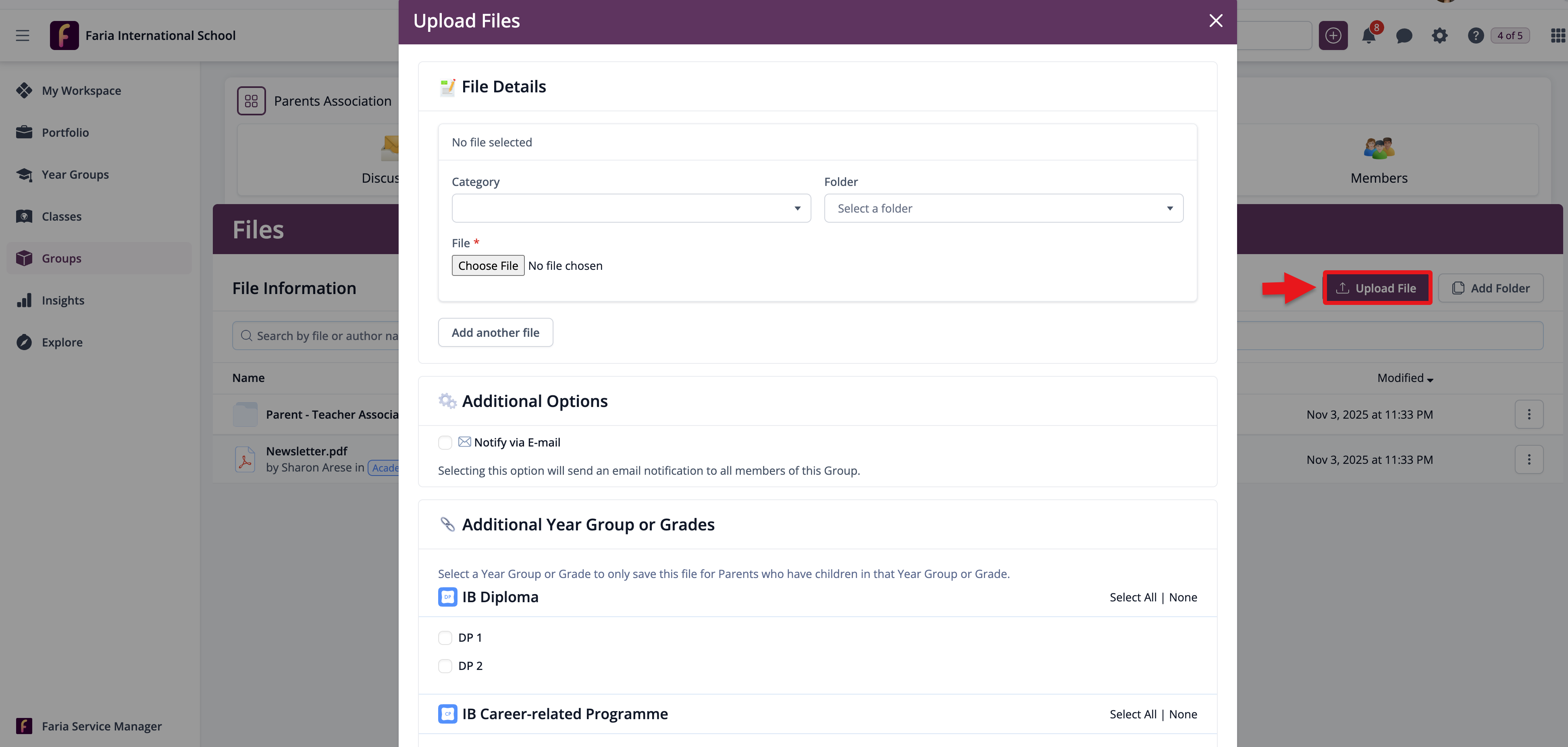This screenshot has height=747, width=1568.
Task: Toggle the hamburger sidebar menu
Action: click(x=23, y=36)
